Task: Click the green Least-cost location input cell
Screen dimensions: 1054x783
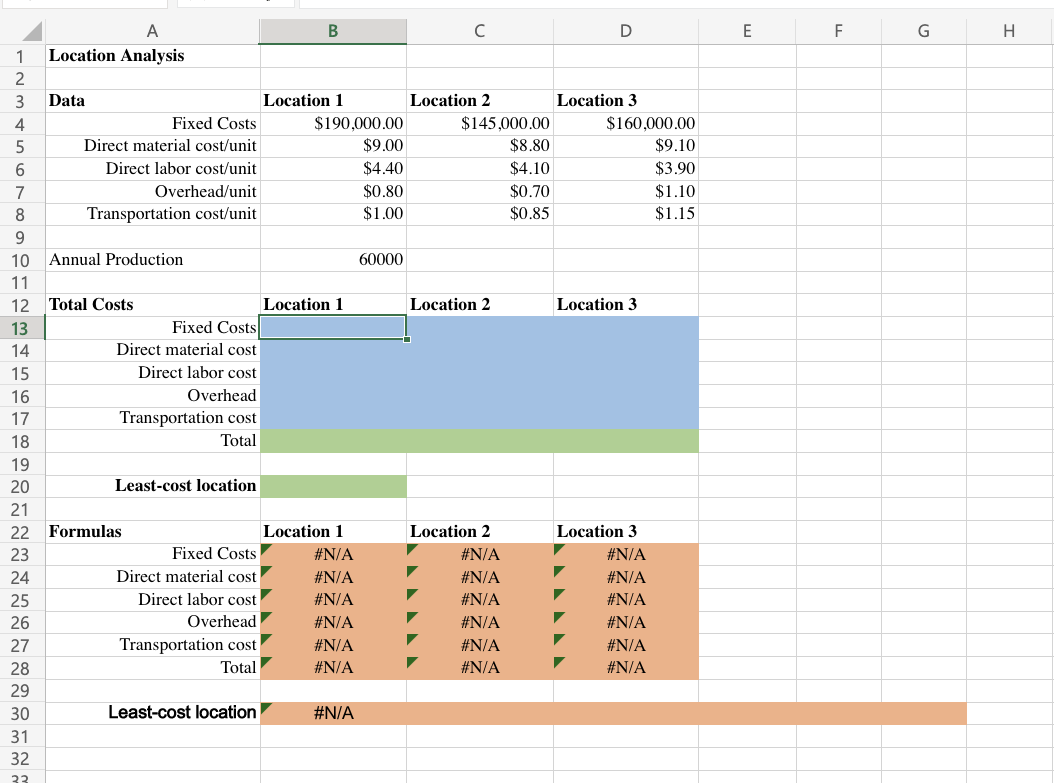Action: click(332, 486)
